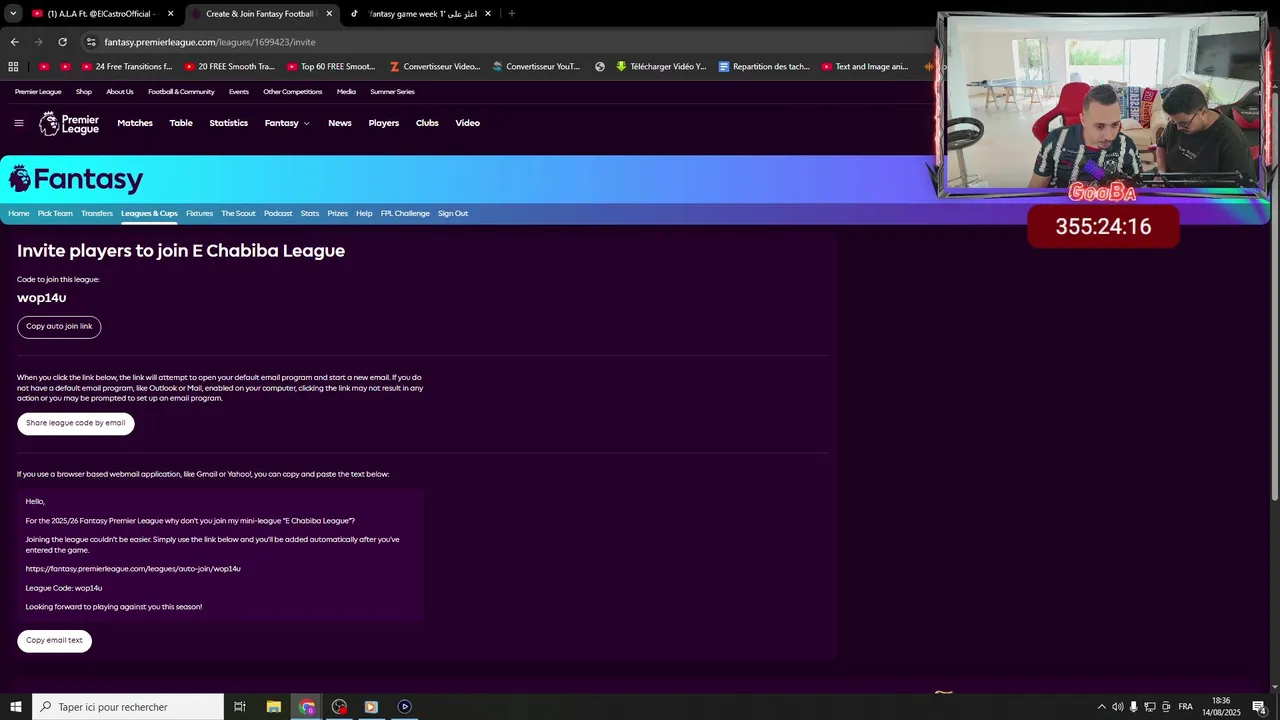Open the Windows Start menu
Image resolution: width=1280 pixels, height=720 pixels.
point(16,707)
